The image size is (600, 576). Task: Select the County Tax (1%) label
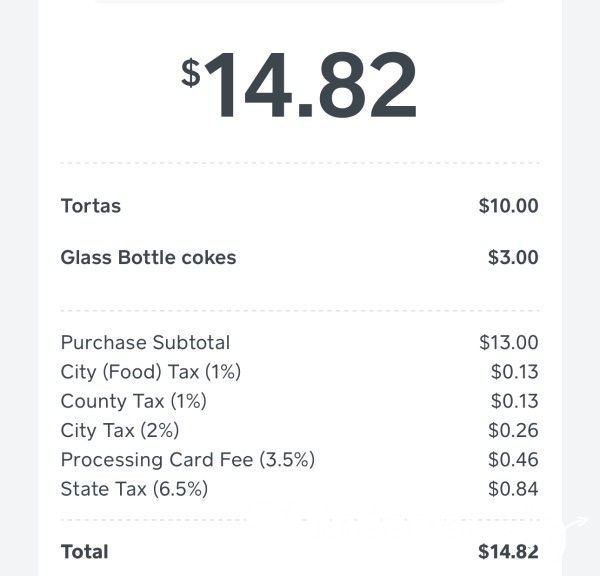pyautogui.click(x=134, y=401)
